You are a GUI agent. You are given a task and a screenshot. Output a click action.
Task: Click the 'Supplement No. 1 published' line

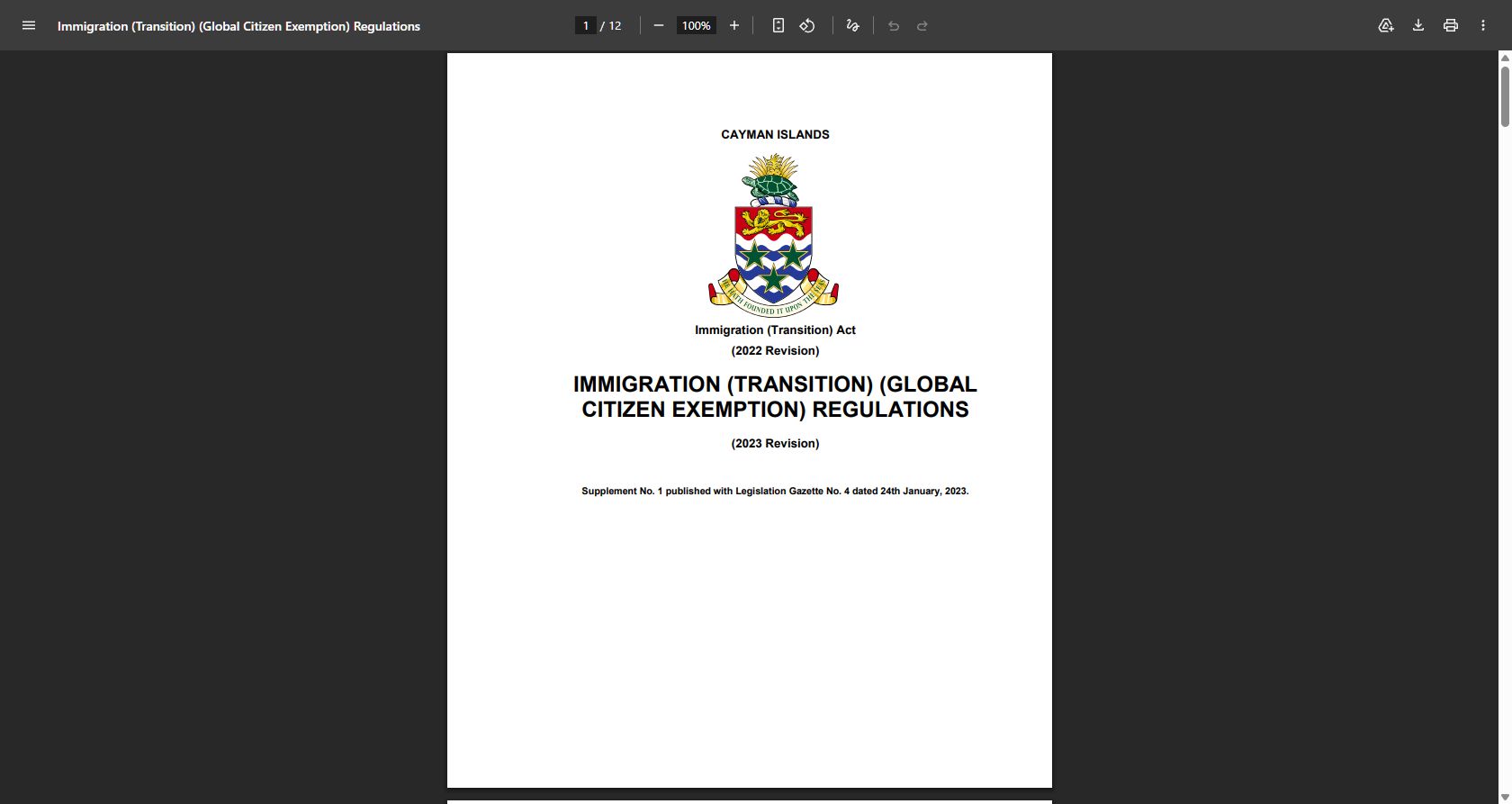[775, 491]
